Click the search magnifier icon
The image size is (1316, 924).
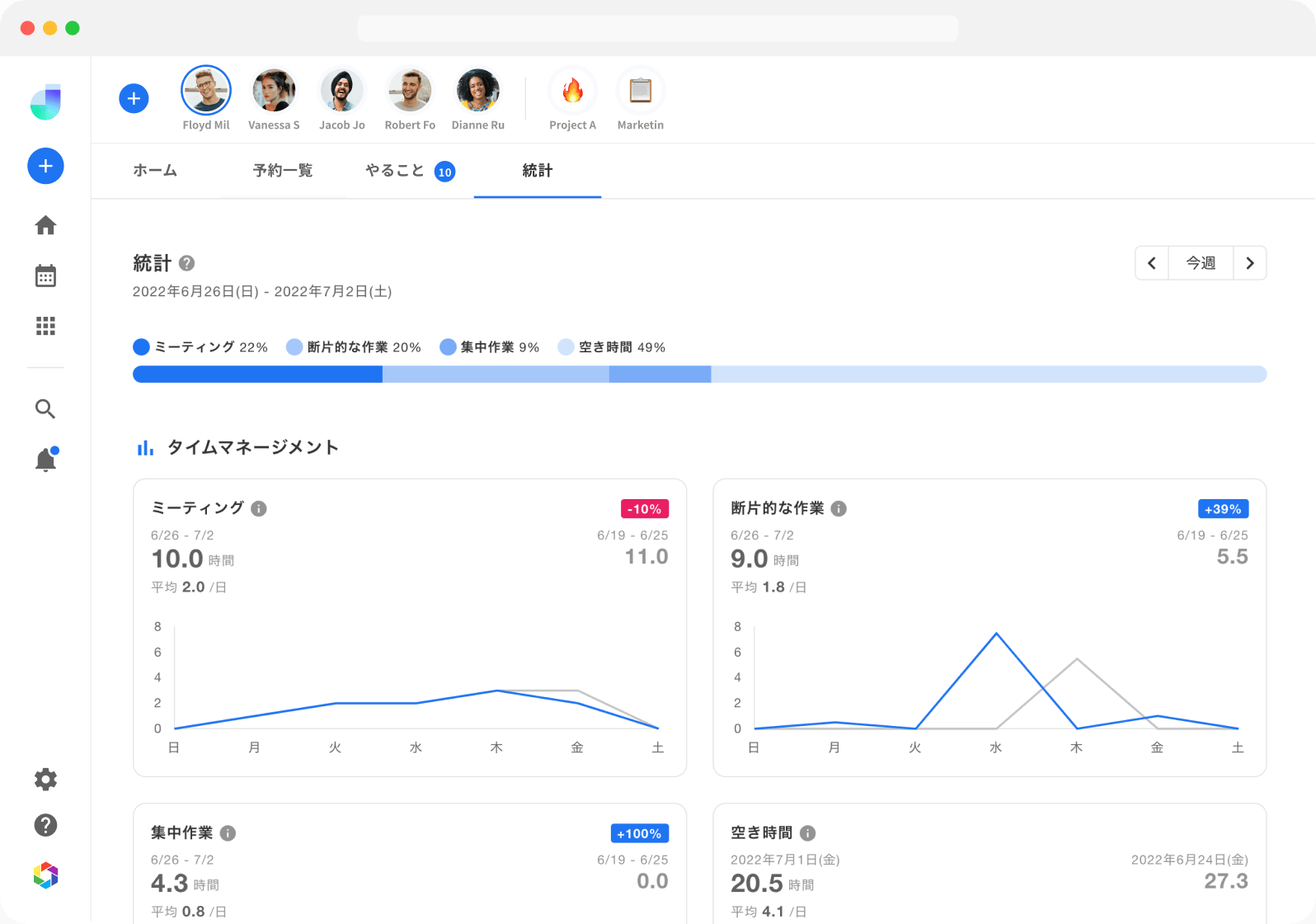pos(46,408)
